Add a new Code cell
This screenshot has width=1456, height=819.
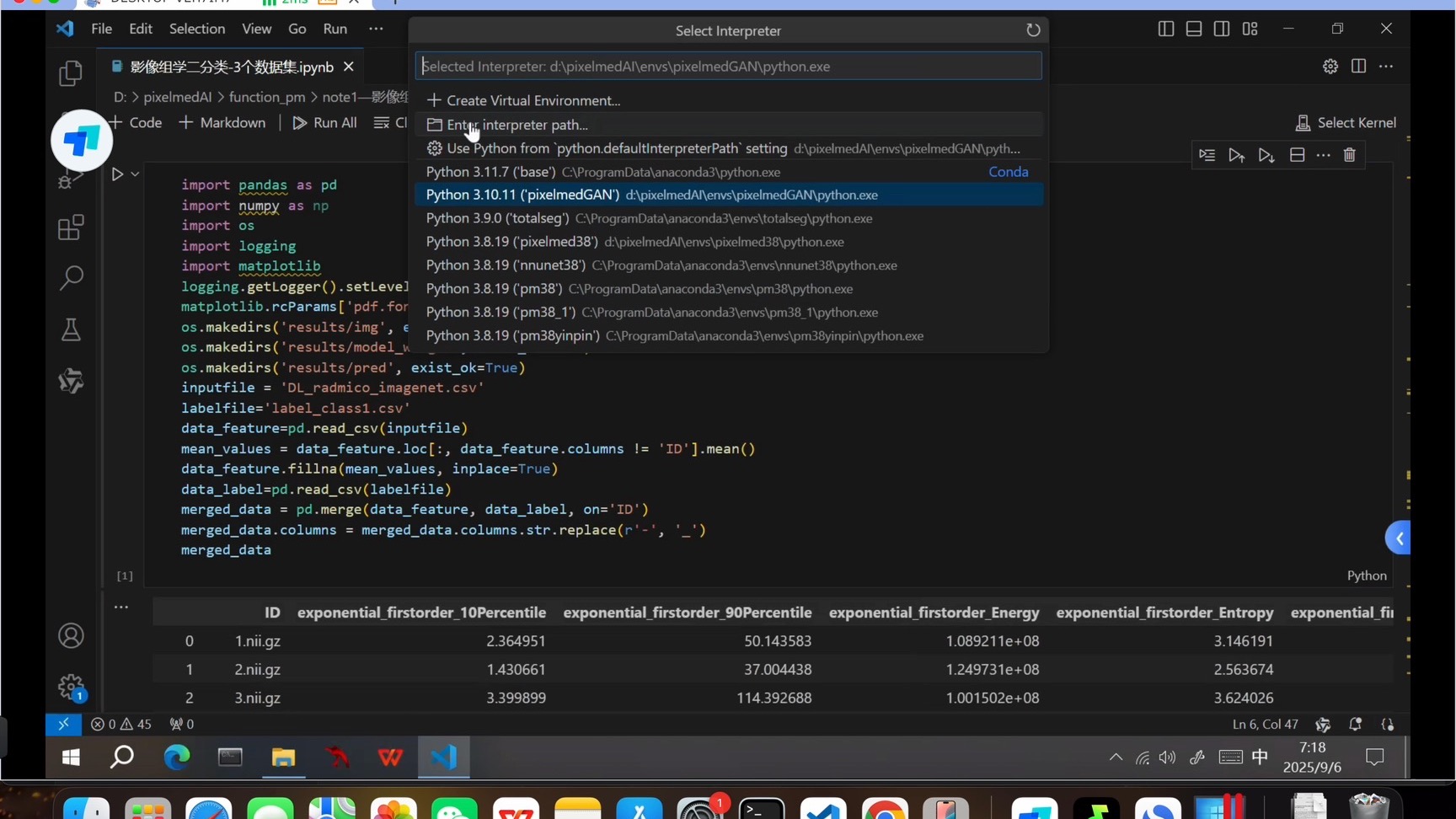135,123
